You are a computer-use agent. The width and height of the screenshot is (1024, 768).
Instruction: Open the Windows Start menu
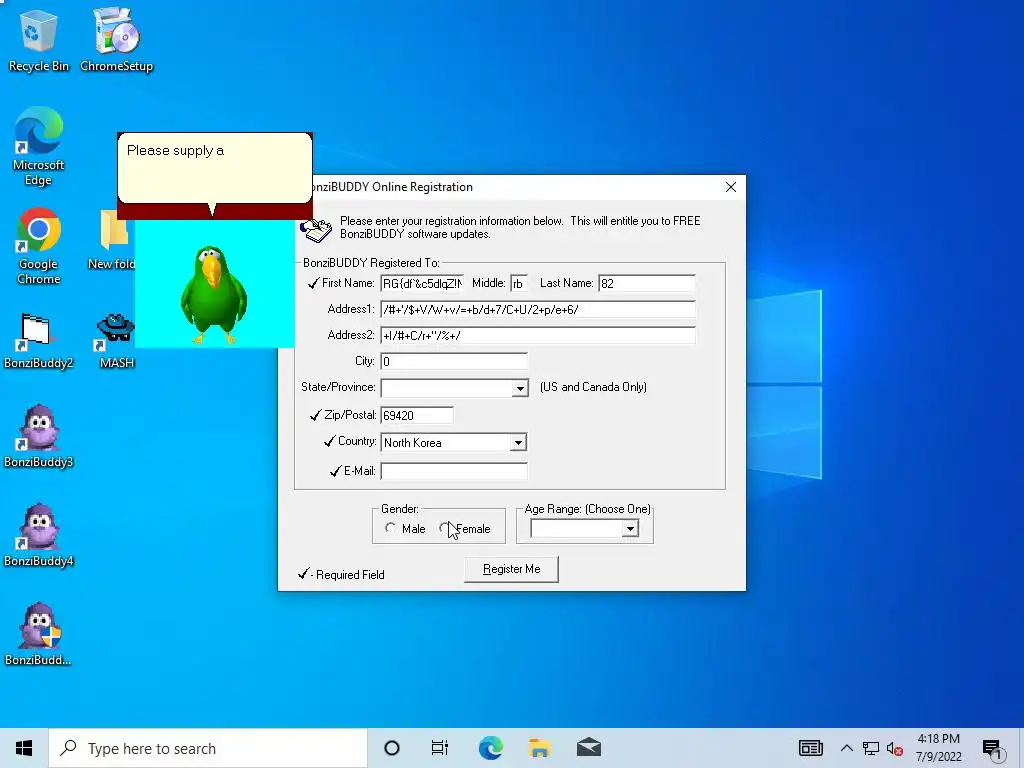tap(24, 748)
